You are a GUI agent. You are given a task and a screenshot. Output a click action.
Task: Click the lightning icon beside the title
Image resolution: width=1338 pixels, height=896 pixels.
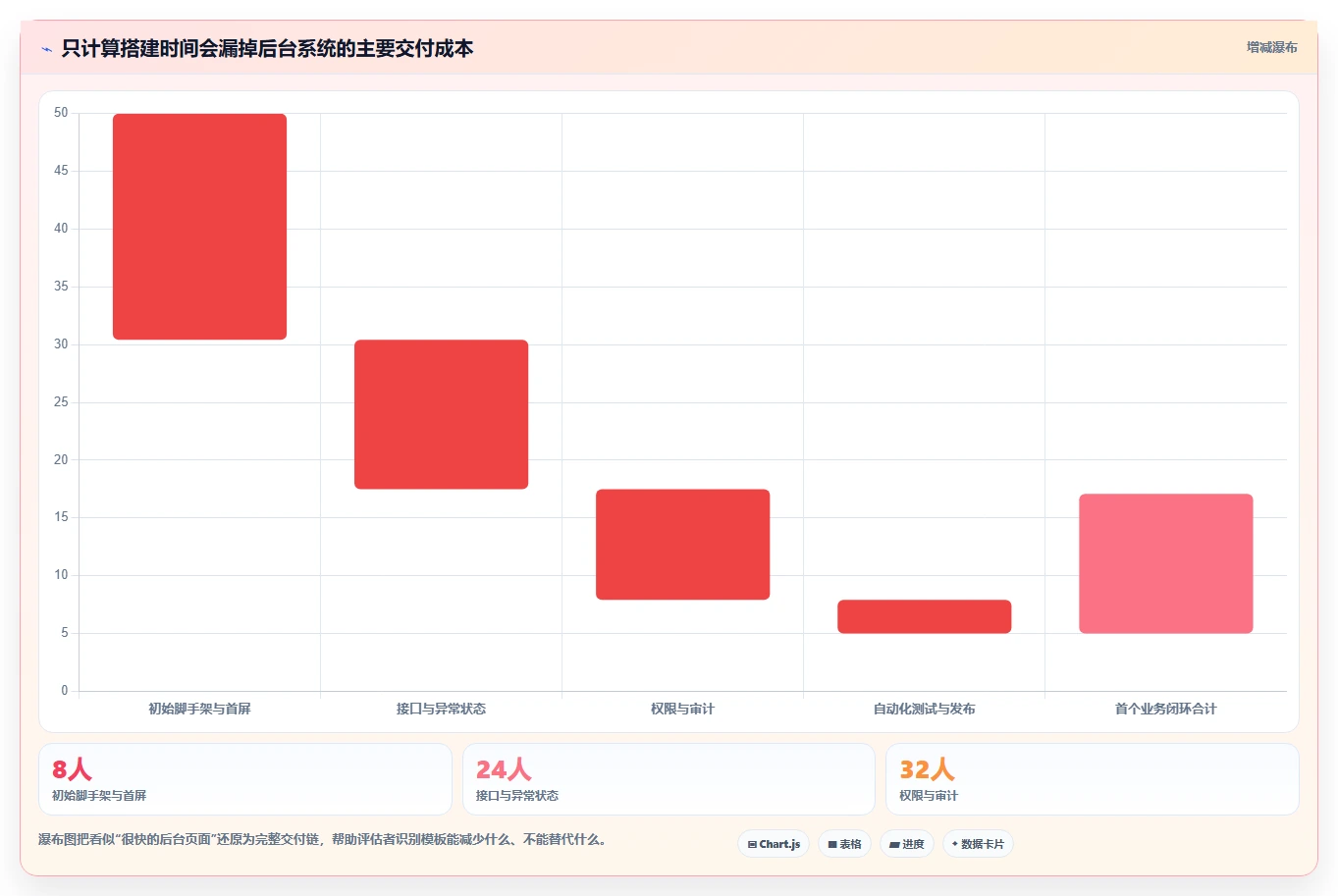tap(46, 49)
